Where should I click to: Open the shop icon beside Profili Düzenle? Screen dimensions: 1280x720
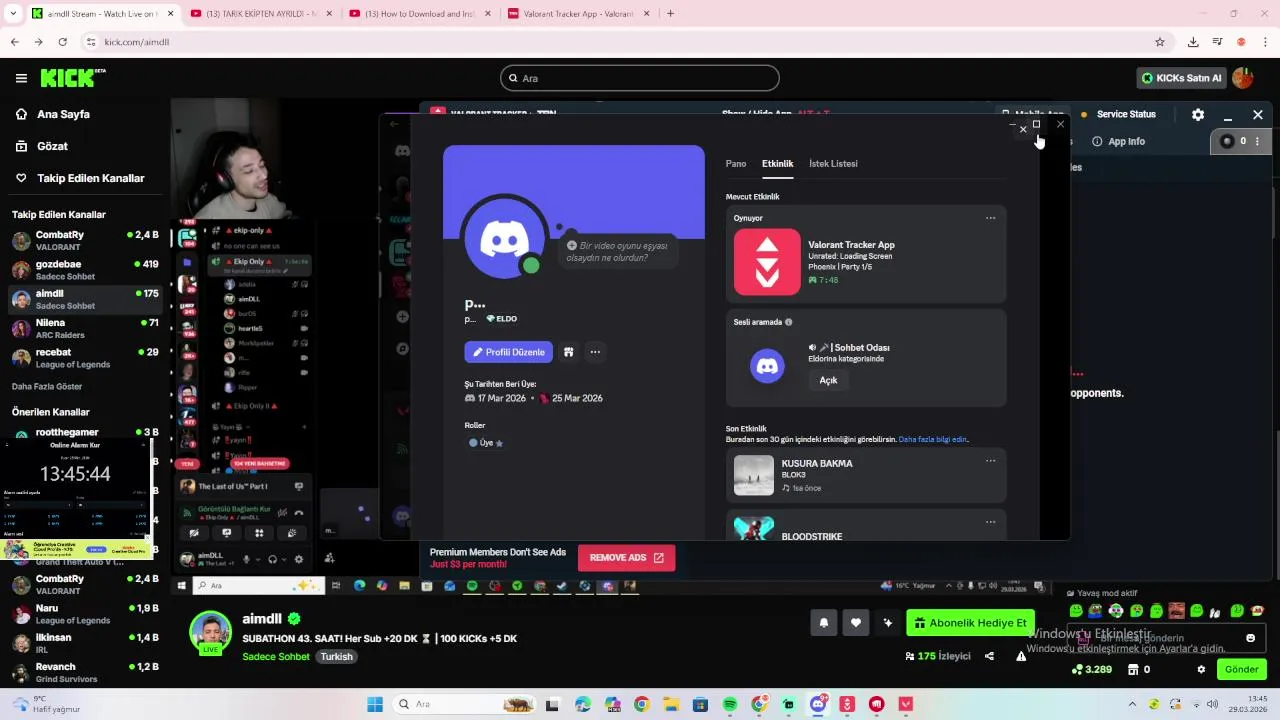(x=568, y=352)
